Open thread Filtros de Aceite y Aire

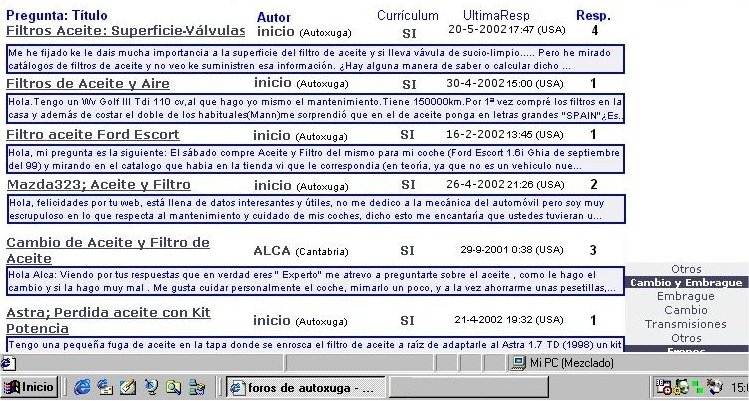[88, 83]
